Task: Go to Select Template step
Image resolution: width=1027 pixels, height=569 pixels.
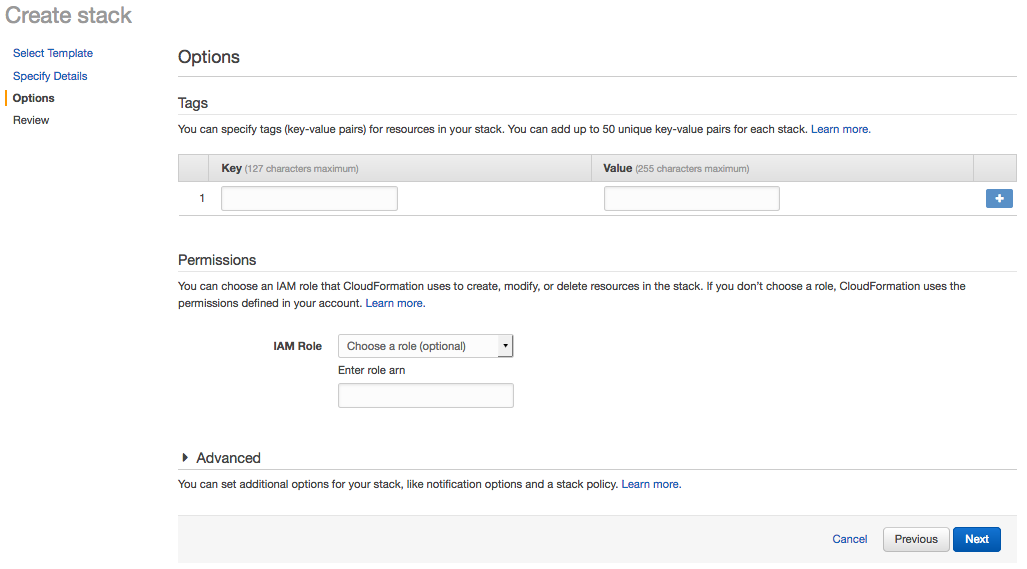Action: point(53,53)
